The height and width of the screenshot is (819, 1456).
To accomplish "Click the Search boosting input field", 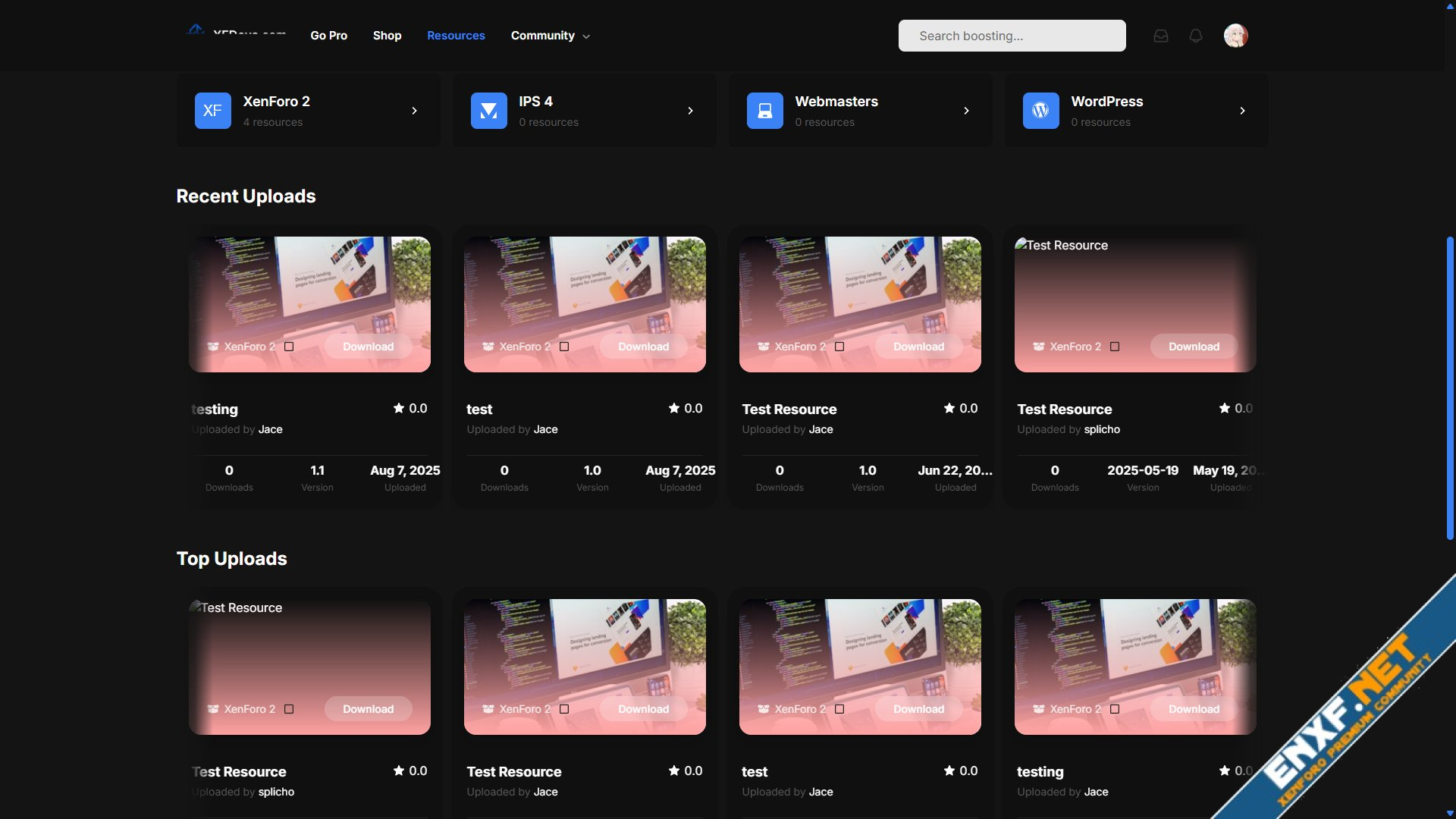I will coord(1012,36).
